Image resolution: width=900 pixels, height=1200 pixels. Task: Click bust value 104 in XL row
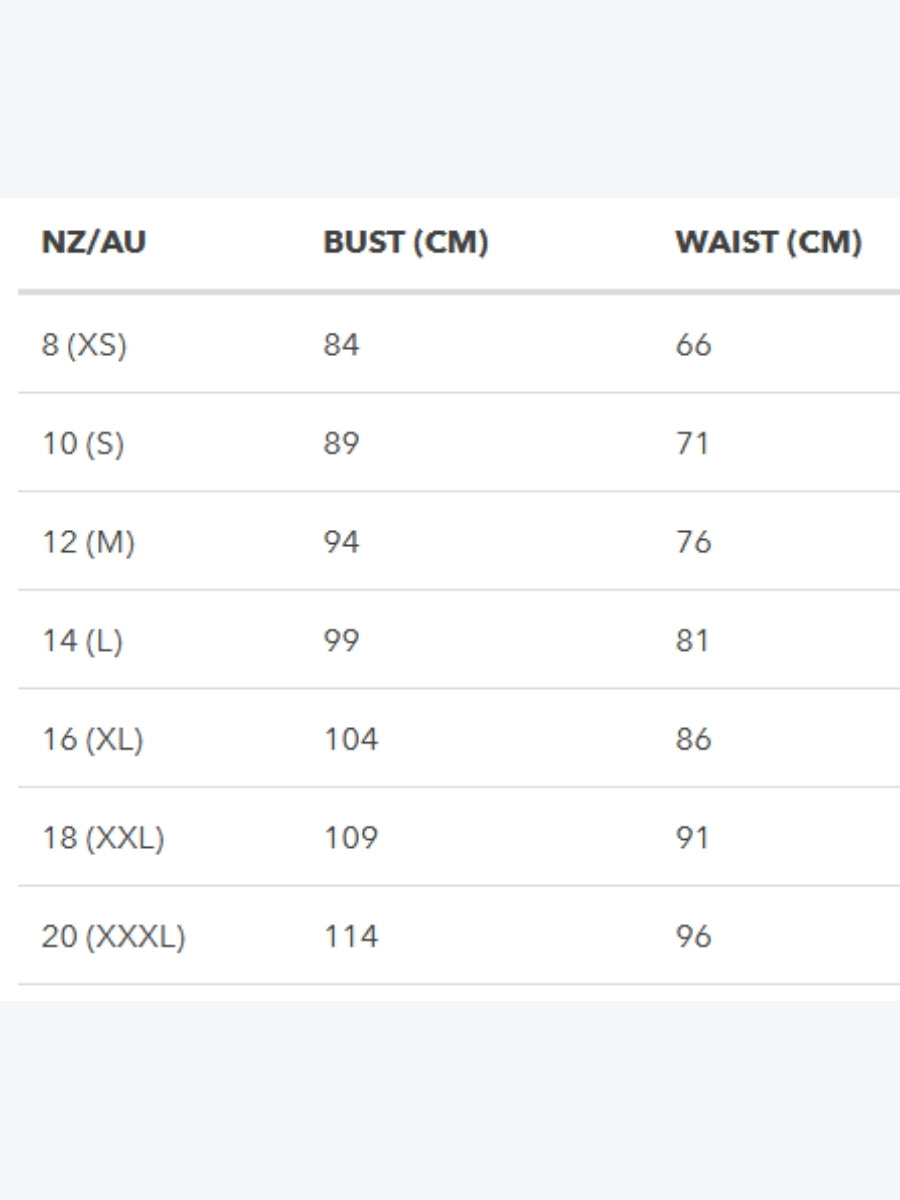(x=351, y=739)
